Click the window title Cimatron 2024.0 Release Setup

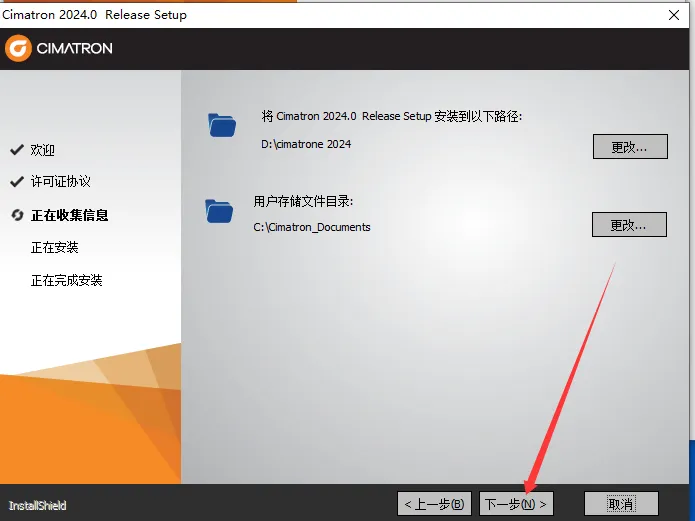94,15
